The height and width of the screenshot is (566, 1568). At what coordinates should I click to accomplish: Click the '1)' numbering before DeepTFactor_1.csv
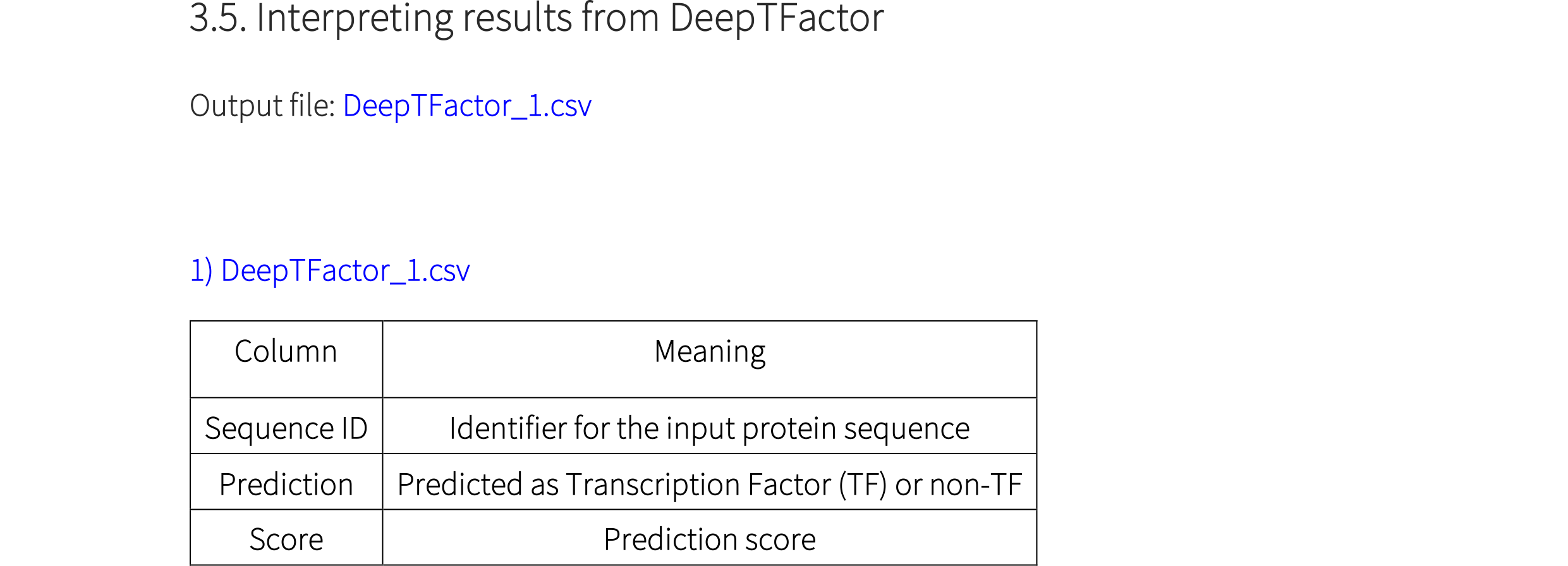(201, 270)
